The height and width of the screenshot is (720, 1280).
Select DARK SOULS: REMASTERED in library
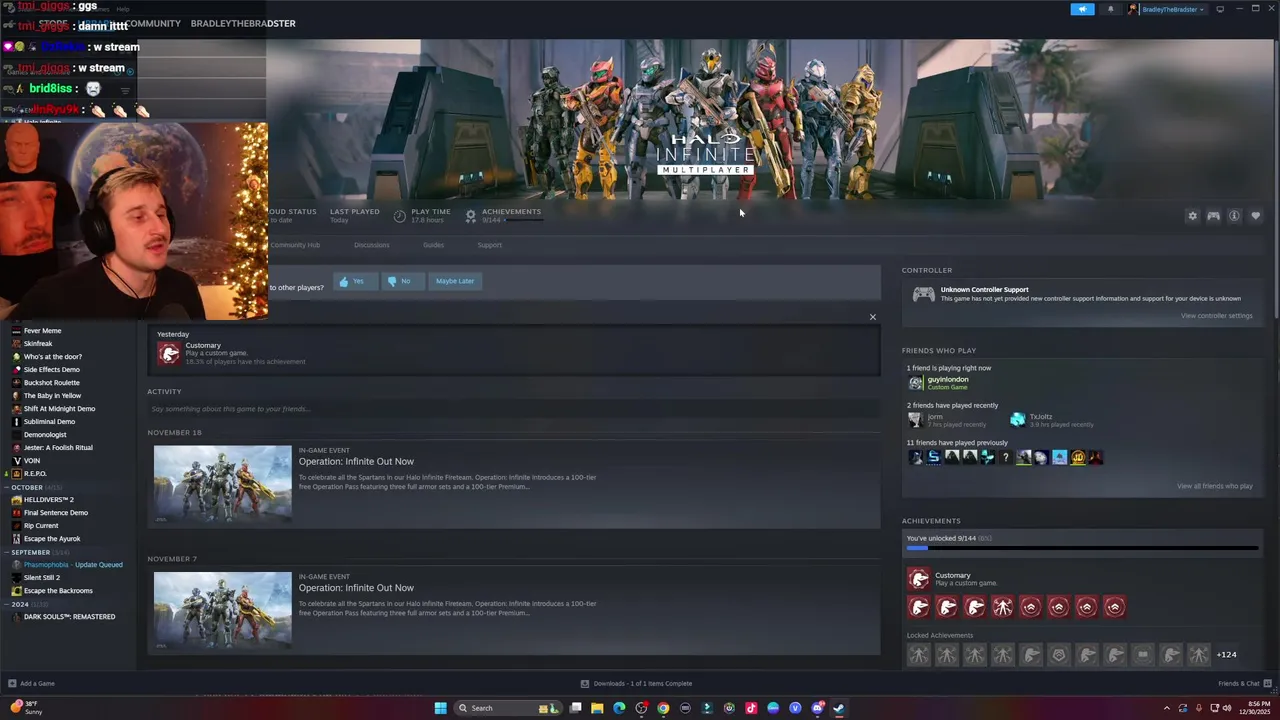[69, 617]
